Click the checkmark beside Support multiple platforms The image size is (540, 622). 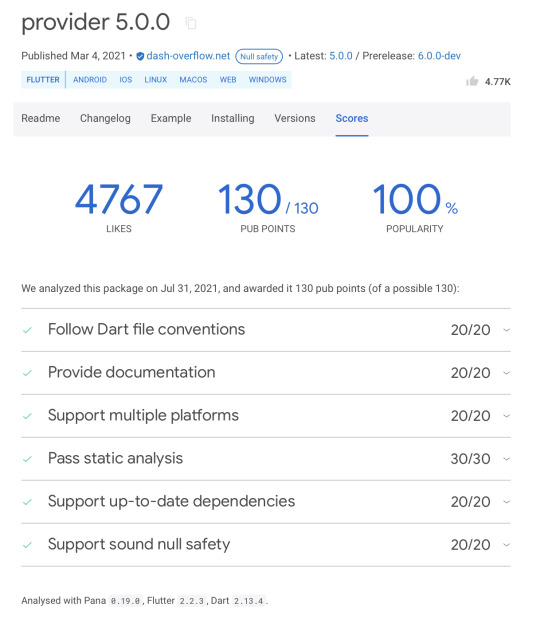27,416
